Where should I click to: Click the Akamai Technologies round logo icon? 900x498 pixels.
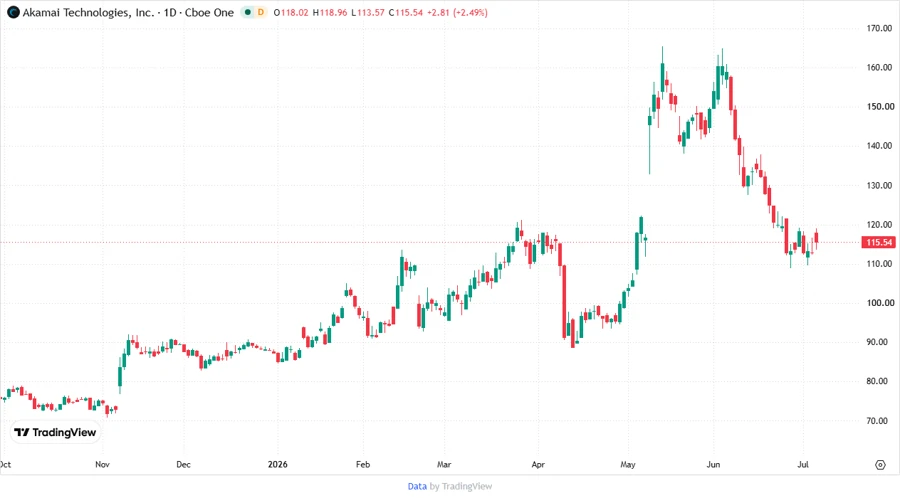coord(13,12)
